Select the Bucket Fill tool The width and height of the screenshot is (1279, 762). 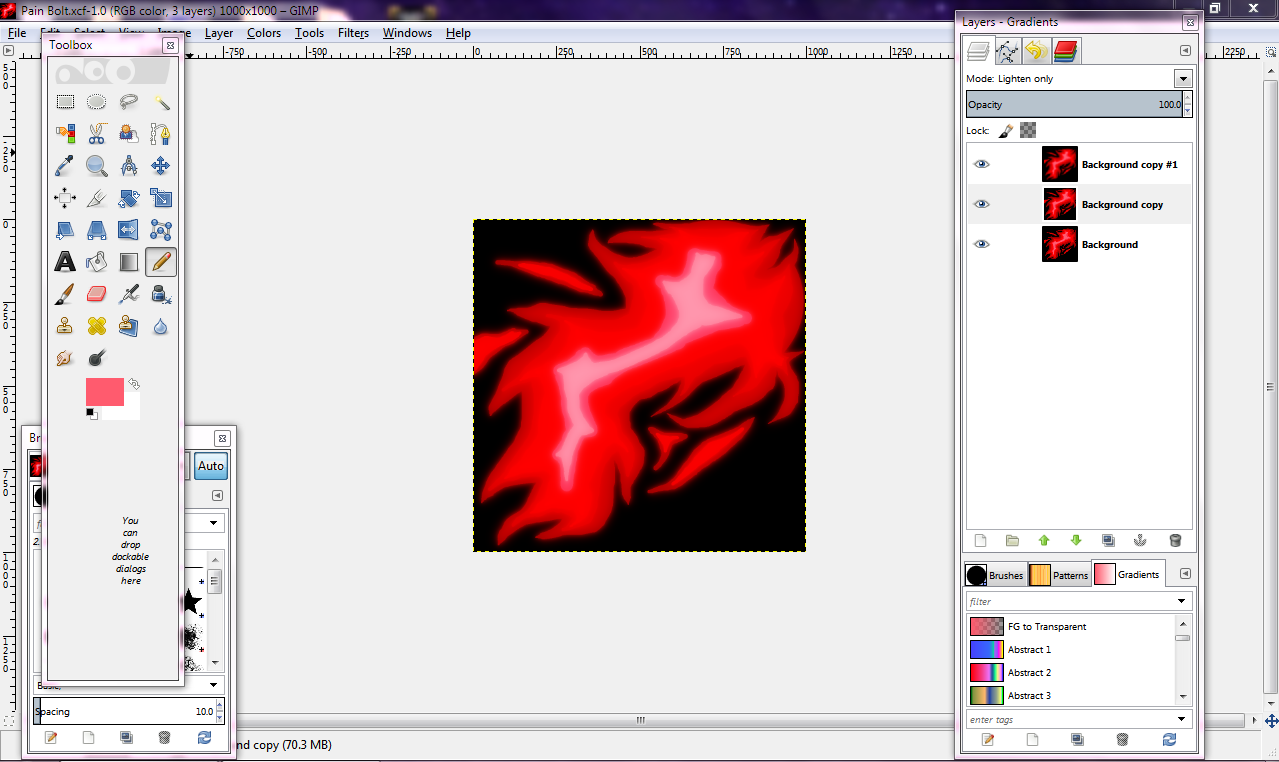97,262
